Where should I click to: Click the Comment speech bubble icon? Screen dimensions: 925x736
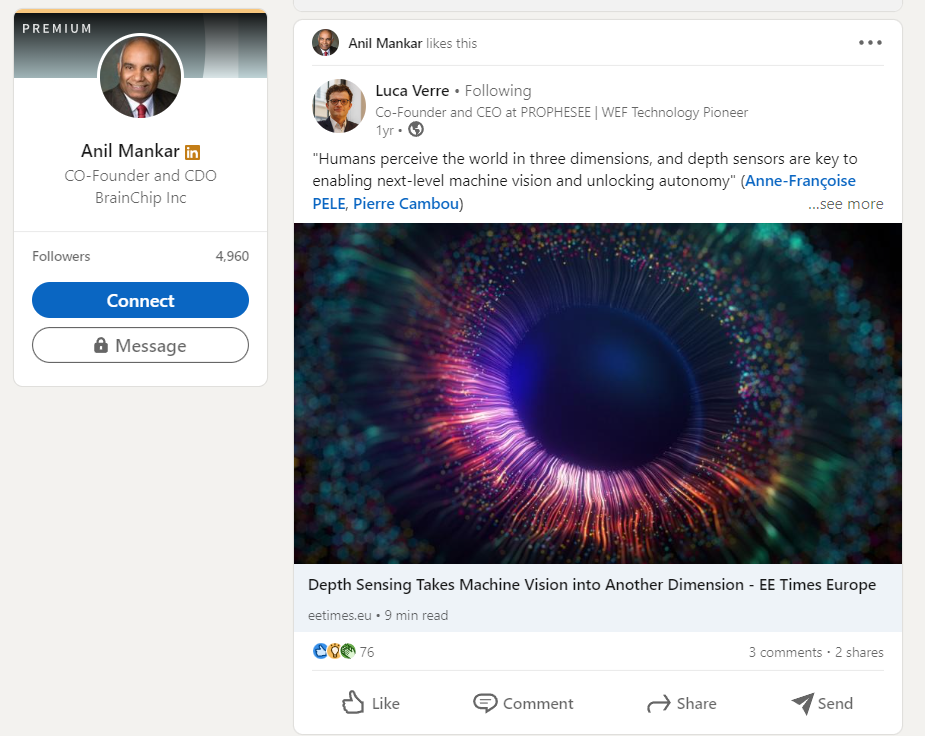click(485, 703)
